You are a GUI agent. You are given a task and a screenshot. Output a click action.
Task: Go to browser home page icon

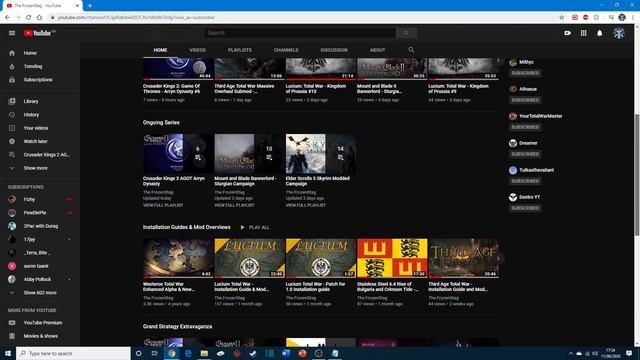click(x=39, y=18)
